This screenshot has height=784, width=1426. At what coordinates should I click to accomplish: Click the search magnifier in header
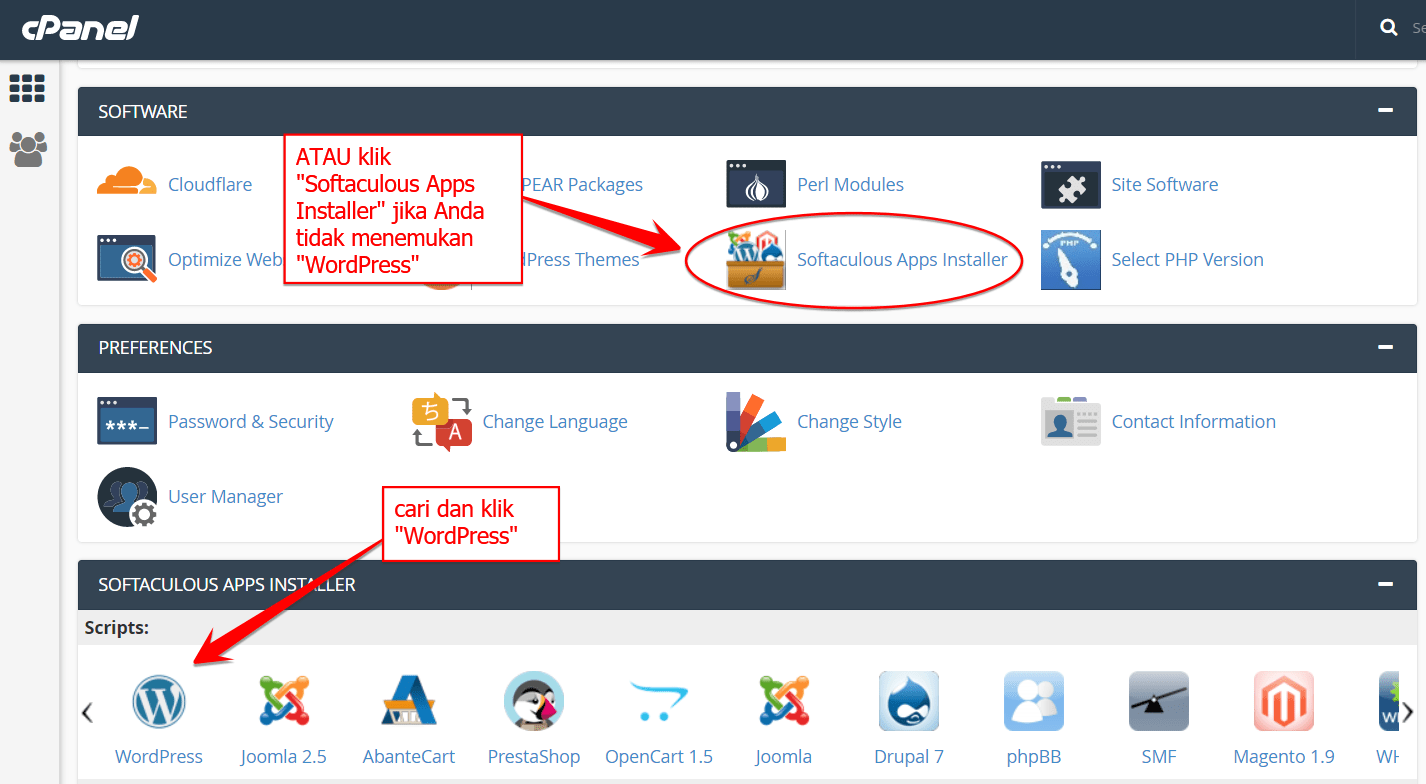click(1389, 28)
